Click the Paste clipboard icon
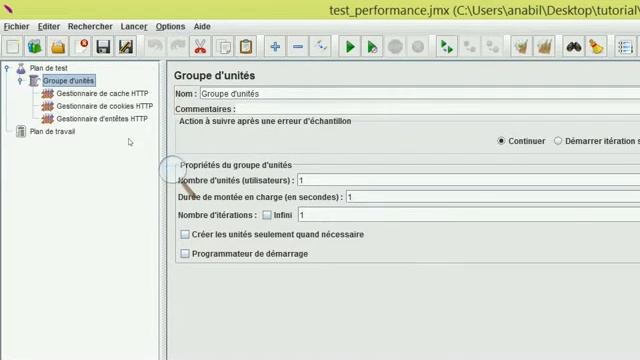Viewport: 640px width, 360px height. [246, 47]
